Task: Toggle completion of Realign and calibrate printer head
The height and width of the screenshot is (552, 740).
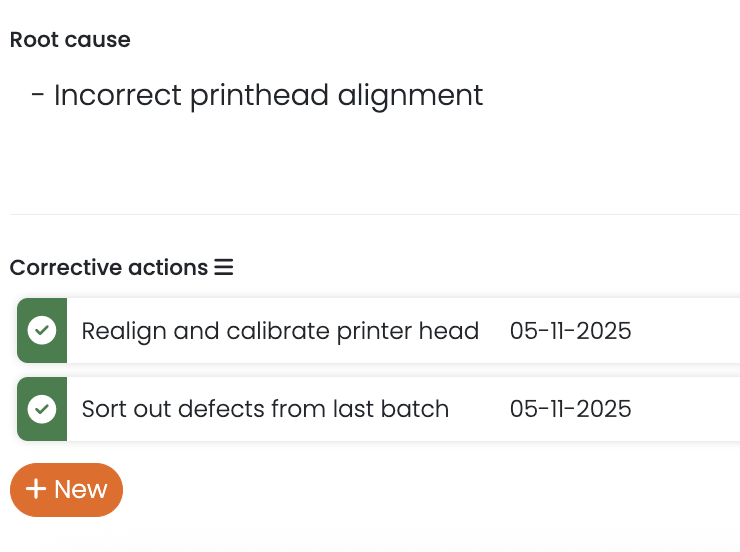Action: point(42,330)
